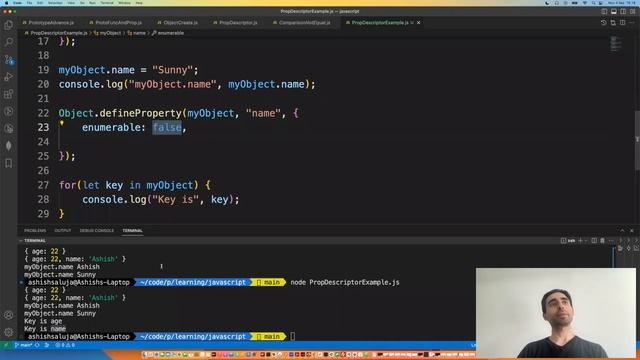Open the Accounts menu icon
Viewport: 640px width, 360px height.
pyautogui.click(x=9, y=315)
